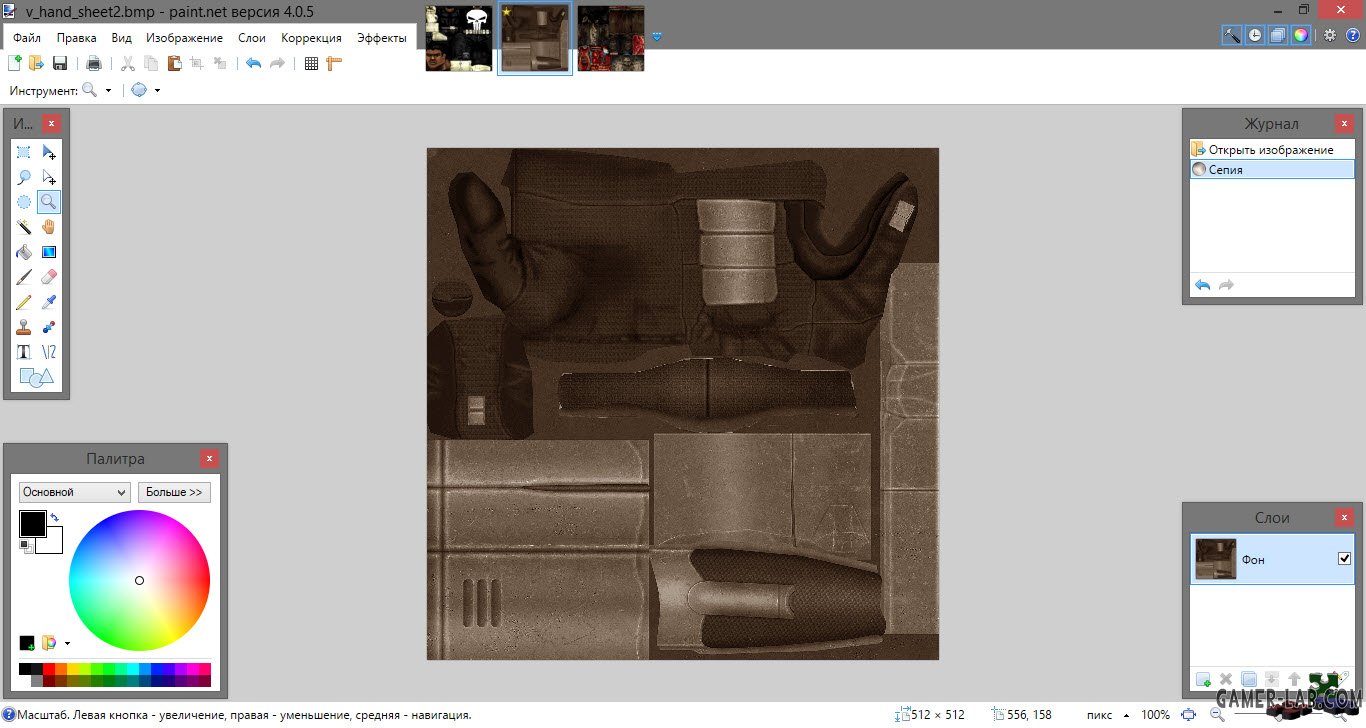Select the Recolor tool
Screen dimensions: 1366x728
49,327
